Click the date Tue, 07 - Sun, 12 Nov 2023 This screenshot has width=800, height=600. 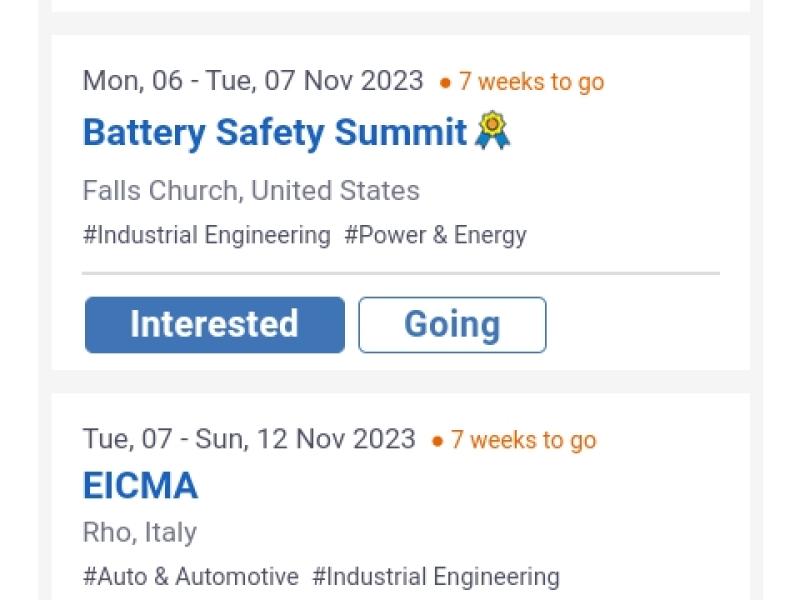[x=249, y=439]
